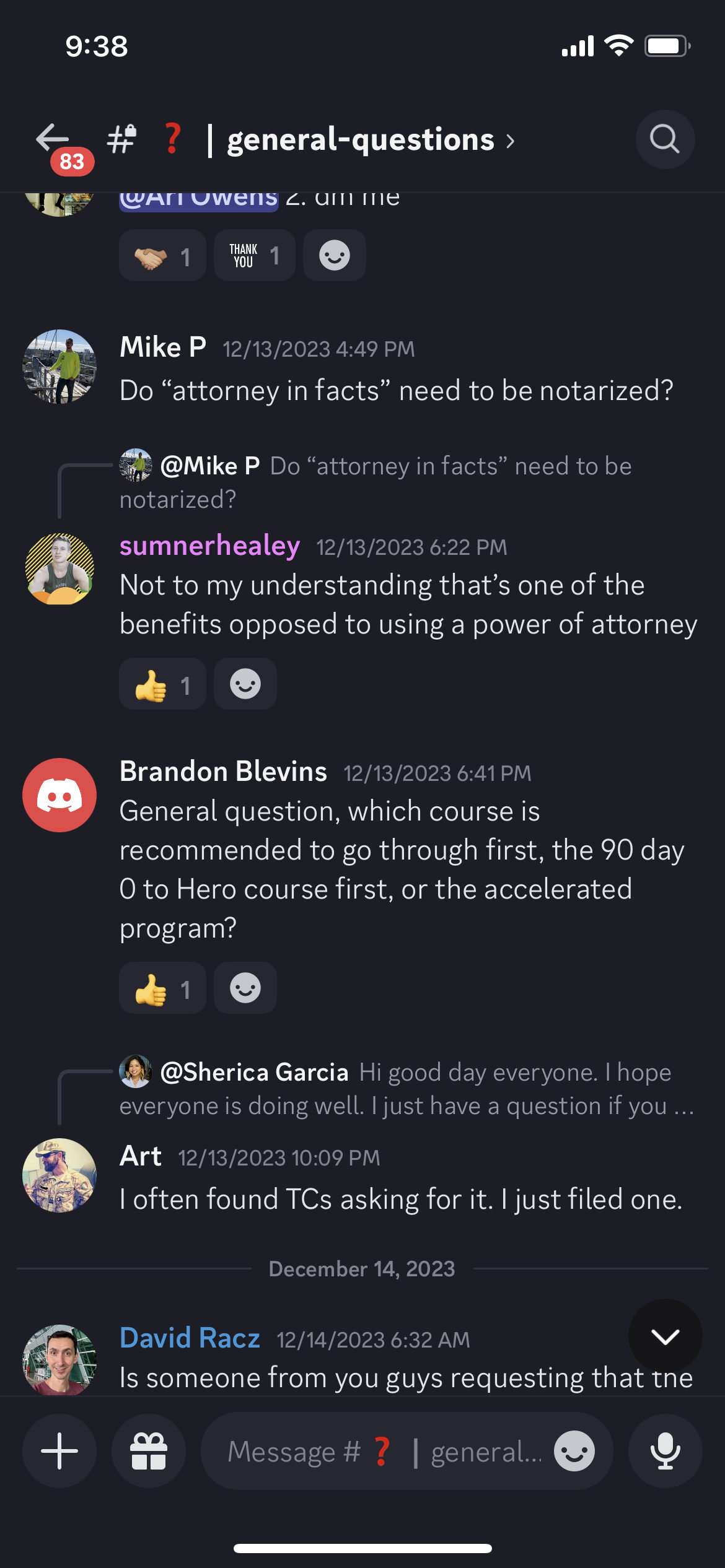The image size is (725, 1568).
Task: Jump to latest messages with down chevron
Action: [666, 1336]
